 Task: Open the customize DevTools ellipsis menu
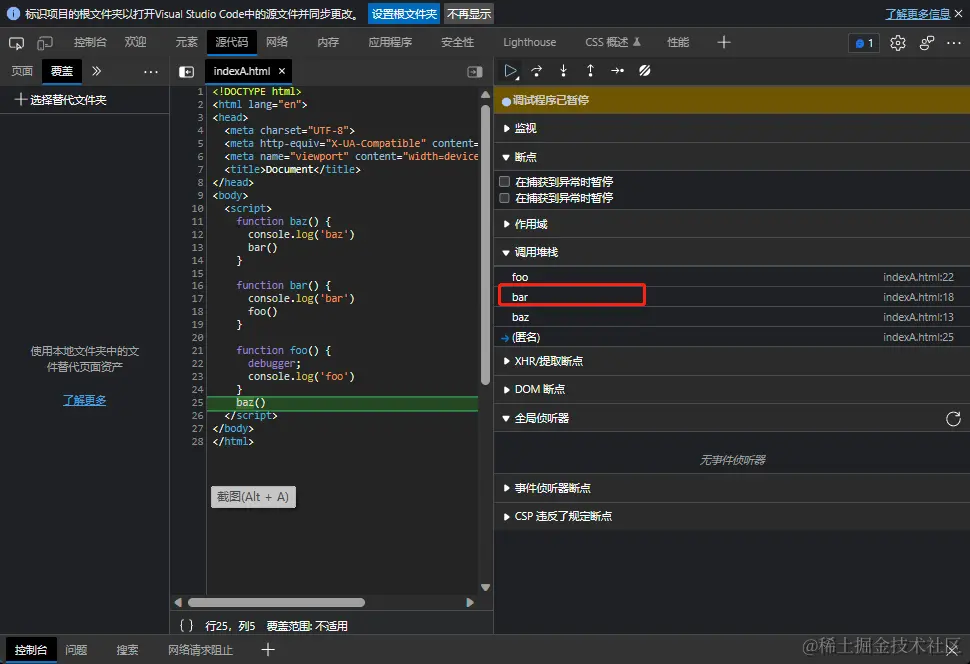click(x=954, y=43)
